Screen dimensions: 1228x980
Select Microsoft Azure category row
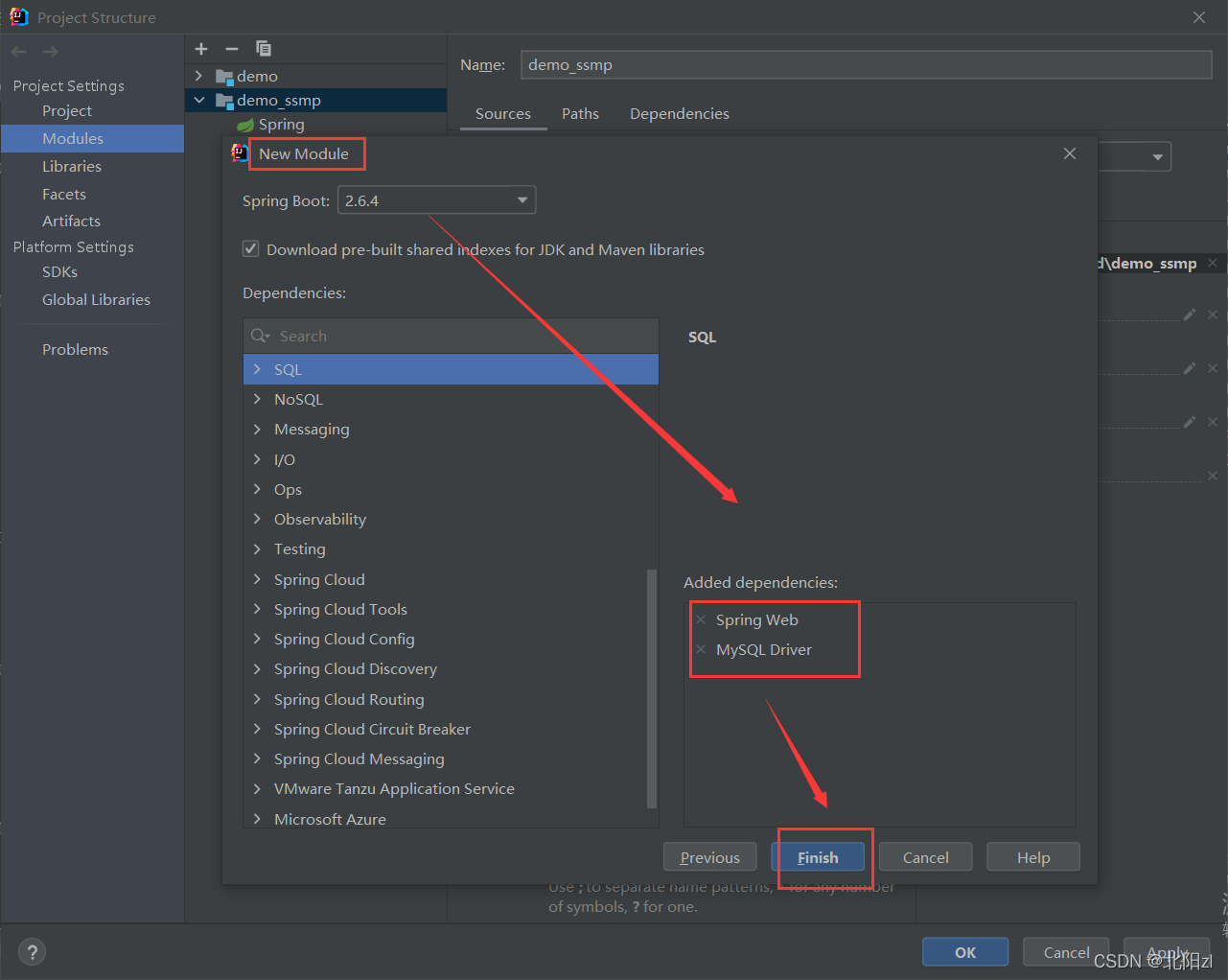click(x=451, y=818)
